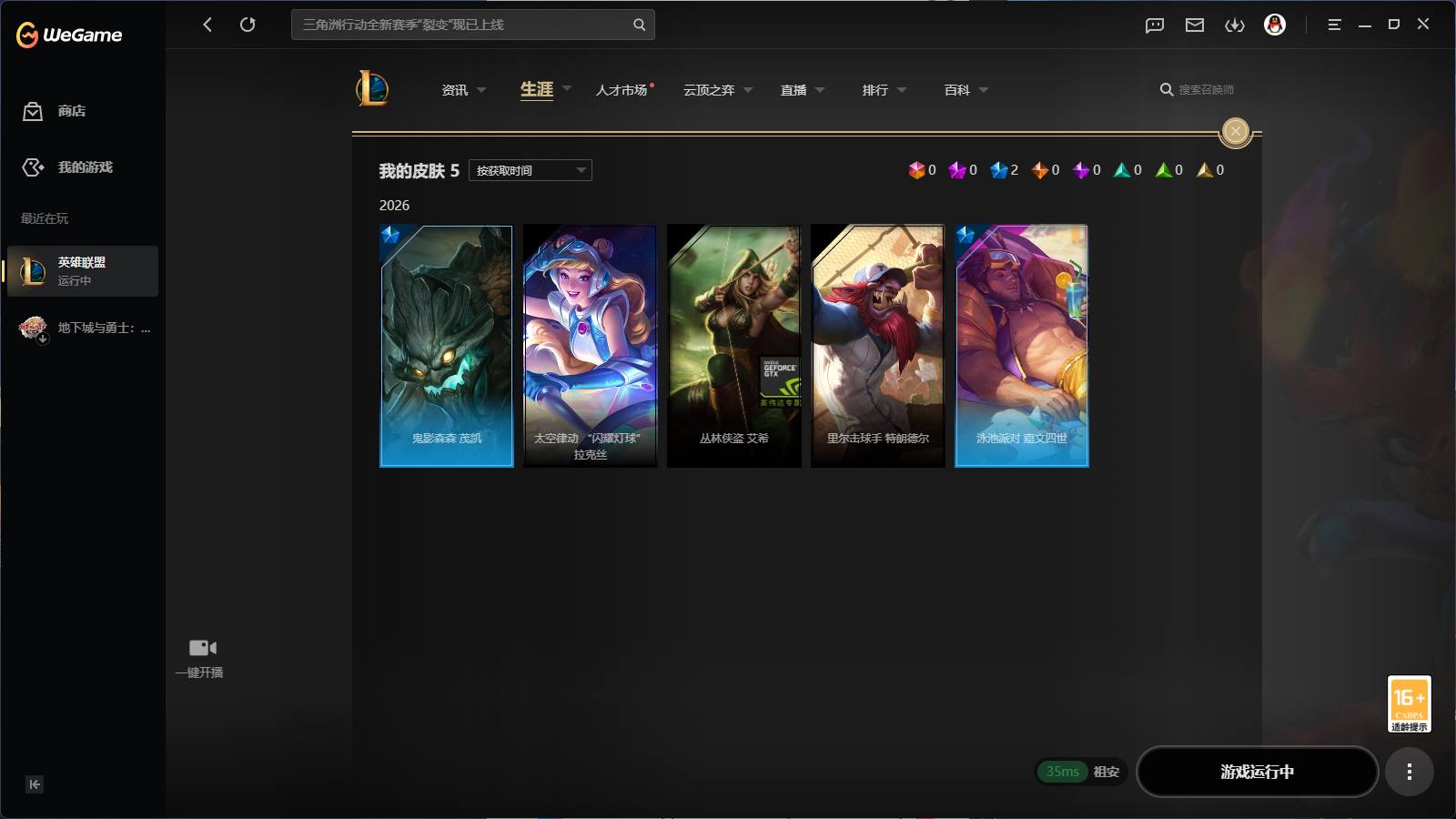Open the 按获取时间 sort dropdown
Screen dimensions: 1456x819
(x=531, y=170)
